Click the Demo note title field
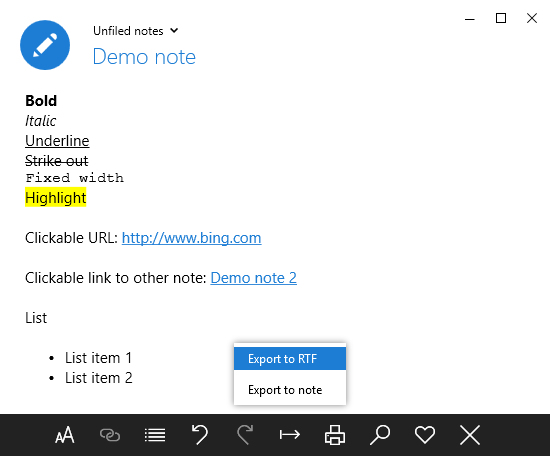Screen dimensions: 550x456 pos(144,57)
